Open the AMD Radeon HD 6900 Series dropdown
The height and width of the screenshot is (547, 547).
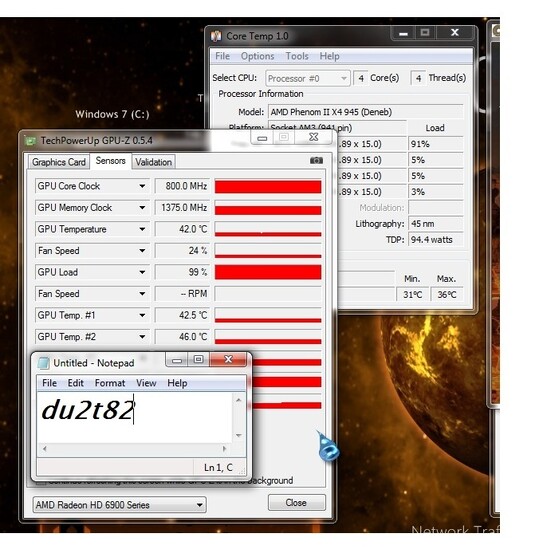pyautogui.click(x=119, y=505)
